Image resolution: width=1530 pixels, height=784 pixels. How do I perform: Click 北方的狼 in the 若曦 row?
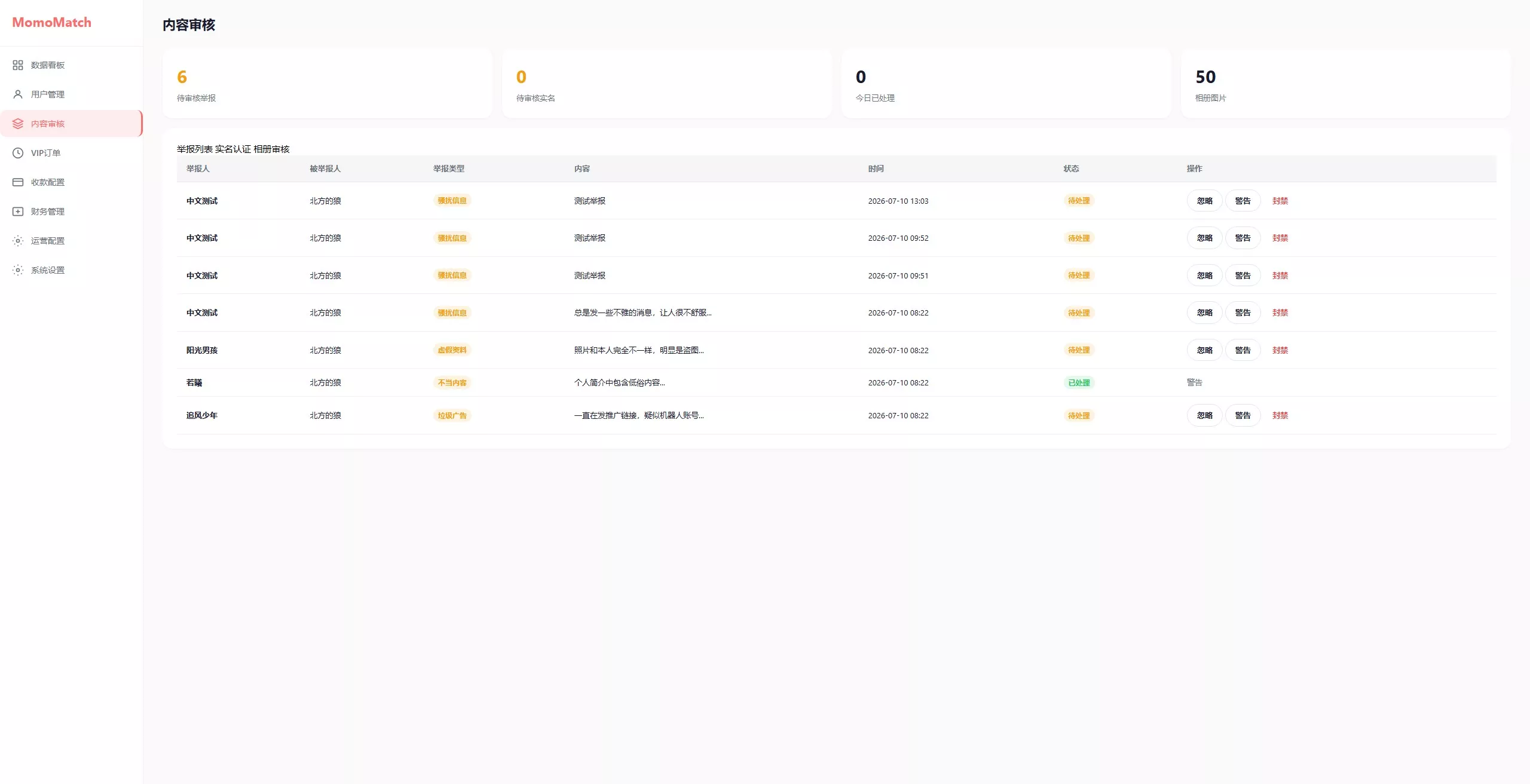[x=325, y=382]
